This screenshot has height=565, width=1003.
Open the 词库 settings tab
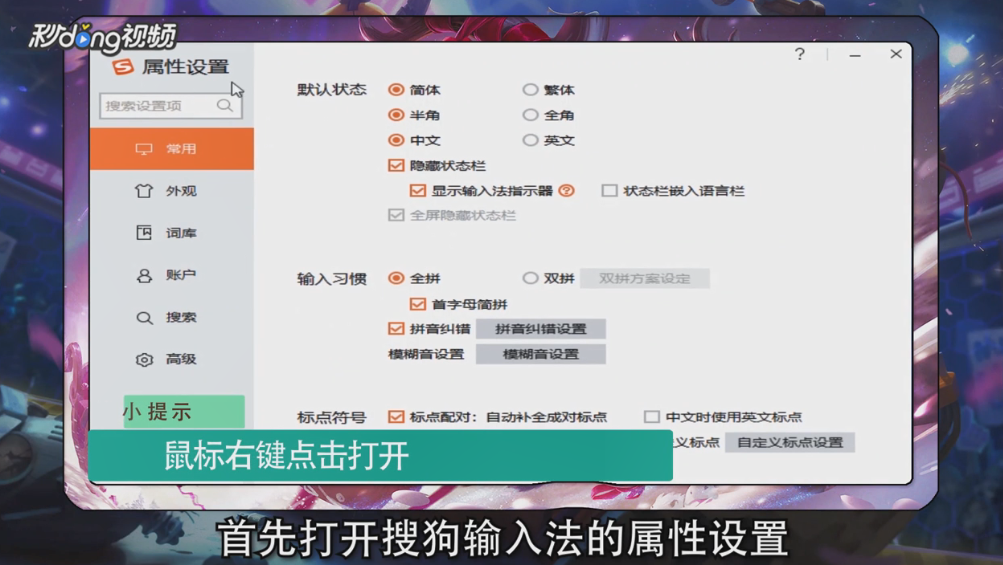point(172,233)
